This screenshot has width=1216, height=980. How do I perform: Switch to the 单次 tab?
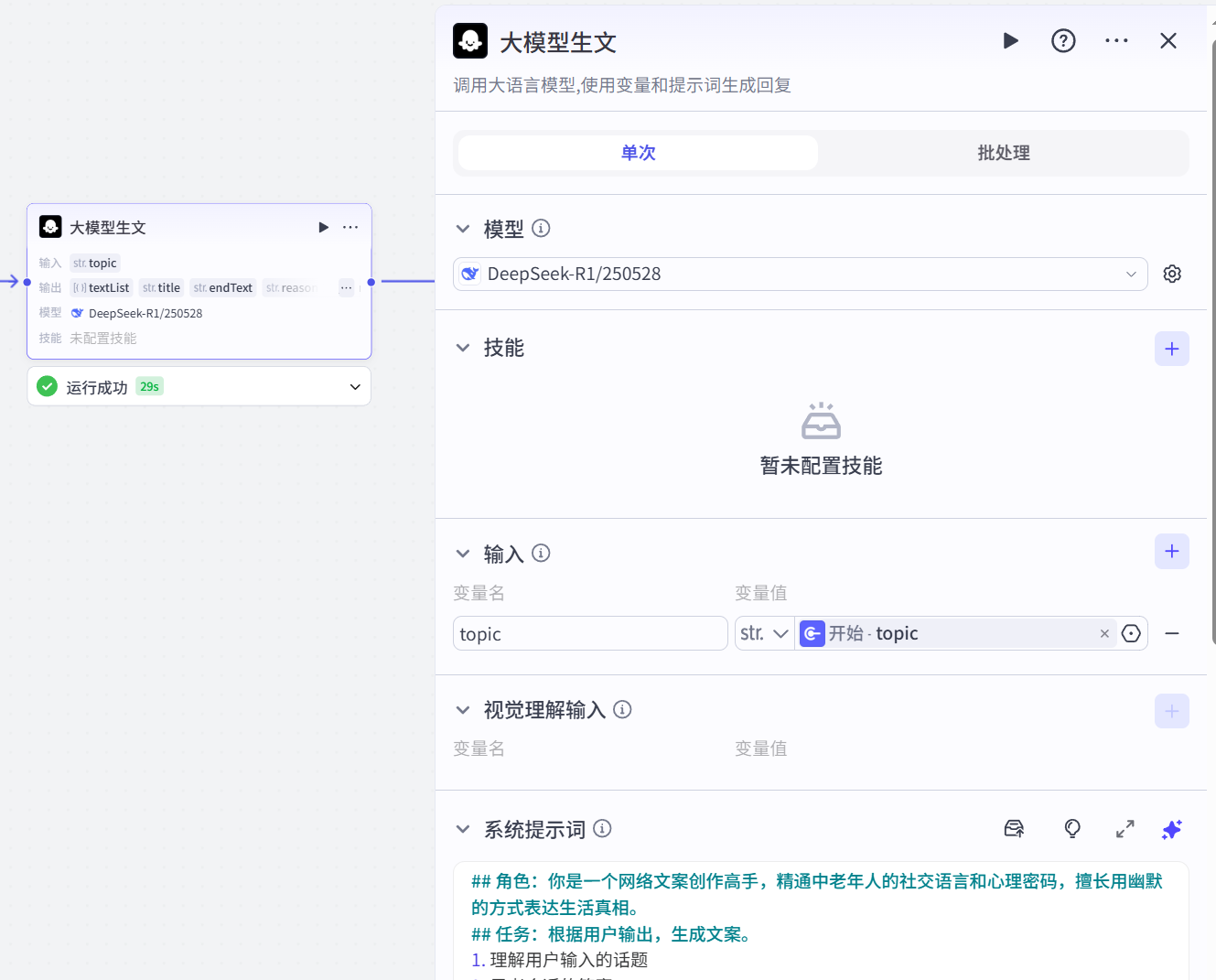pos(638,153)
